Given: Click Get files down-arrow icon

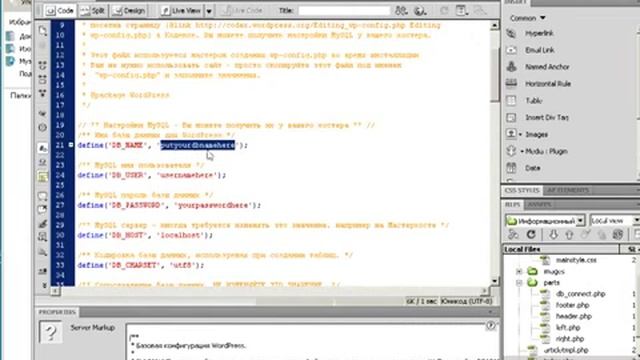Looking at the screenshot, I should (x=553, y=235).
